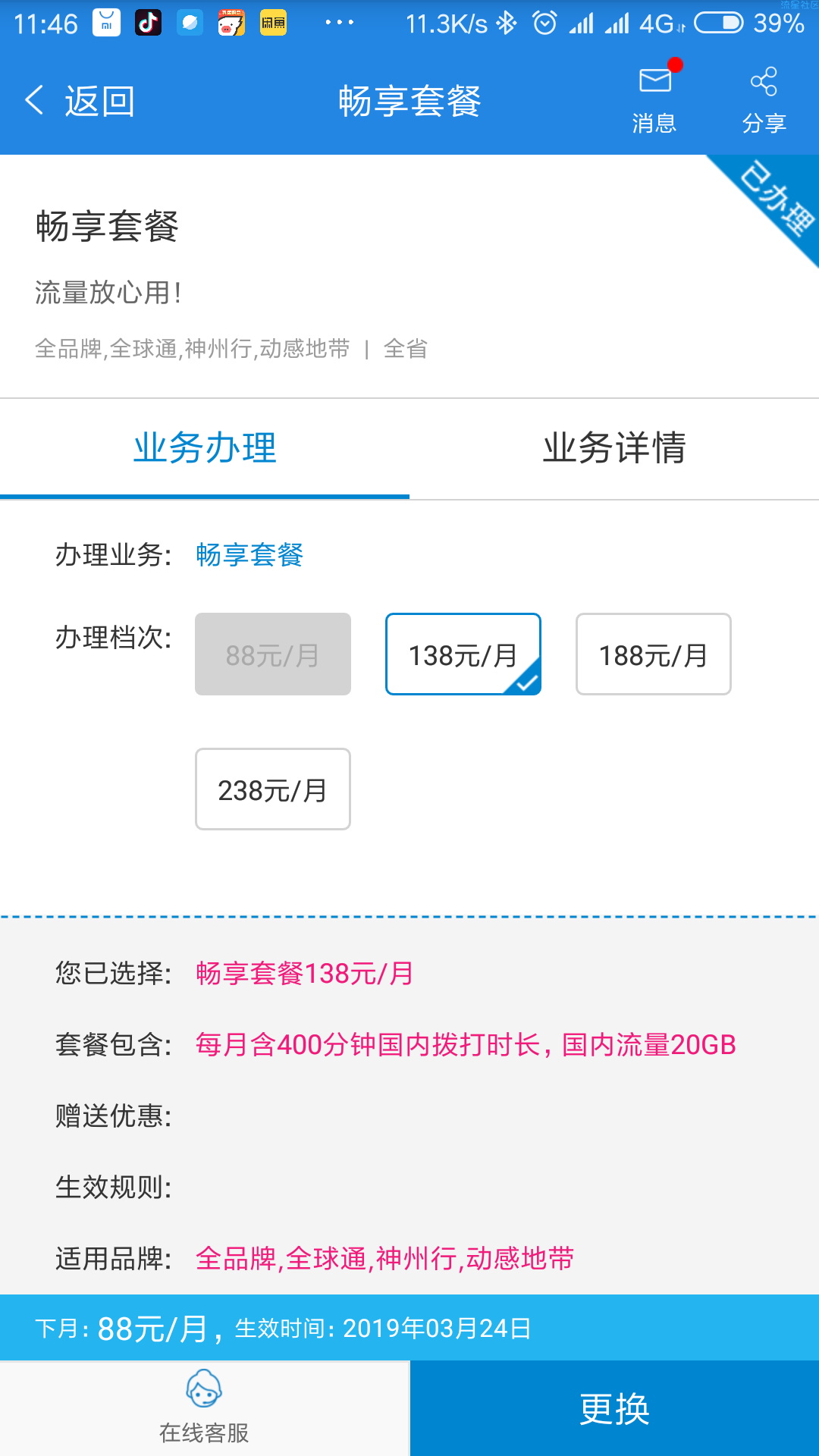Tap the disabled 88元/月 tier option
Viewport: 819px width, 1456px height.
click(273, 654)
